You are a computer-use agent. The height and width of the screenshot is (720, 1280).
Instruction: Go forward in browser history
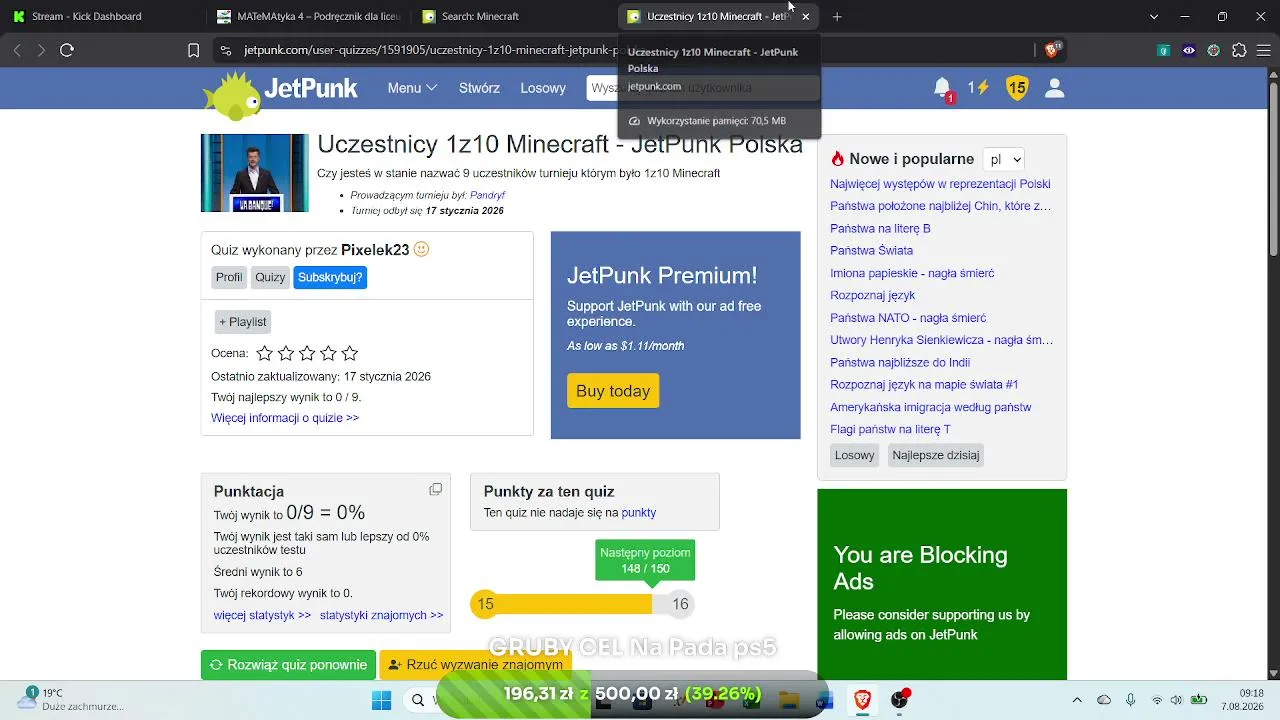41,50
